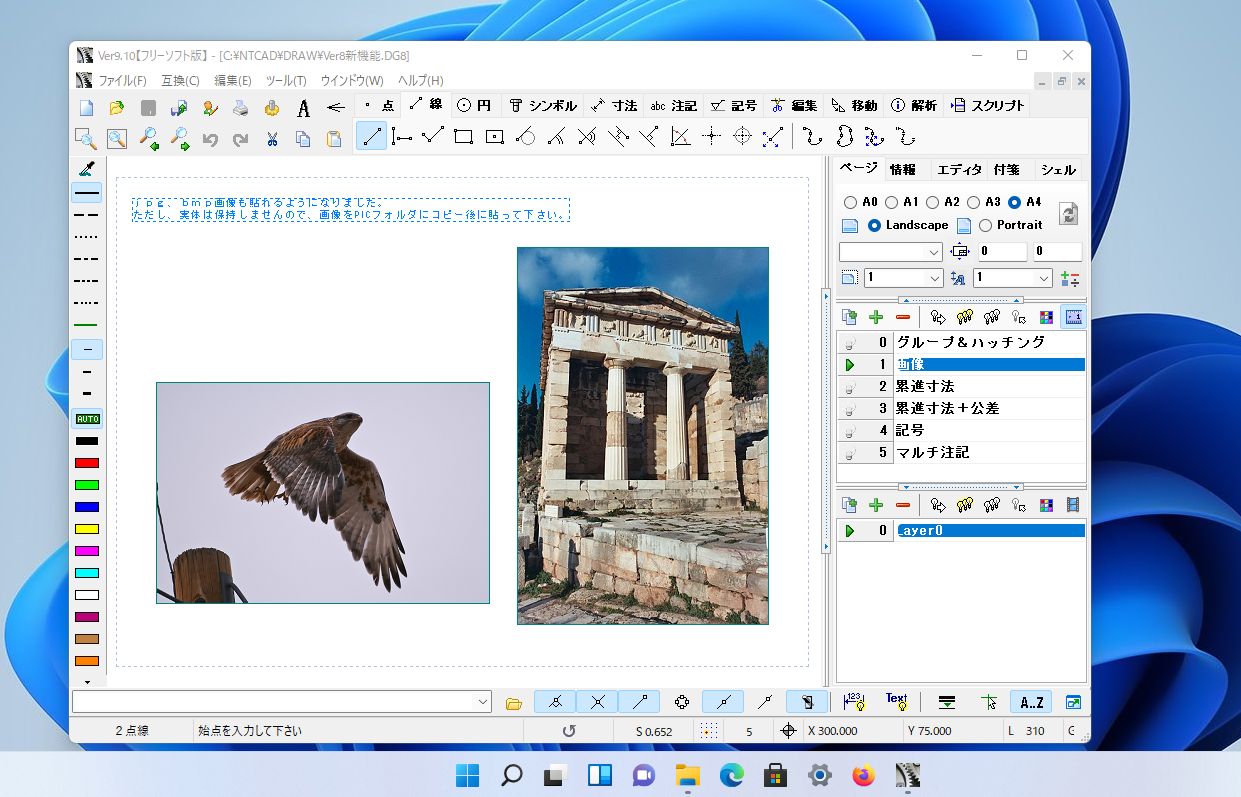Select the two-point line tool
This screenshot has height=797, width=1241.
coord(372,137)
